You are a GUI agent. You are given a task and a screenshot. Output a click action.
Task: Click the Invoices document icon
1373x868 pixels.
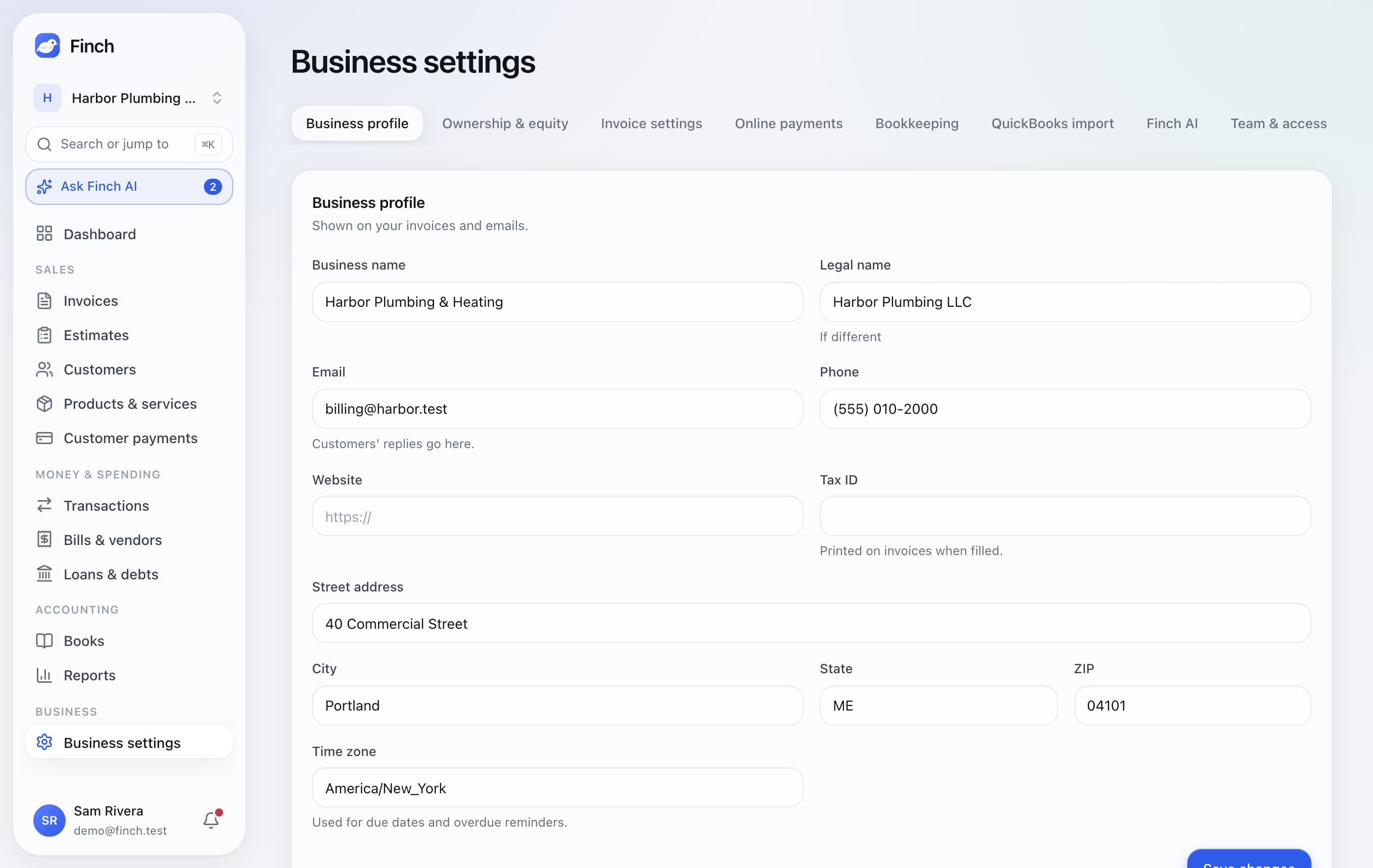coord(44,300)
